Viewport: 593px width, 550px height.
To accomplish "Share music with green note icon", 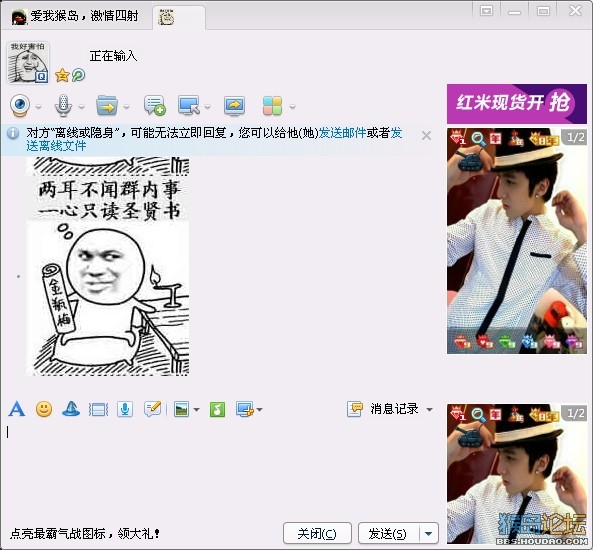I will point(217,409).
